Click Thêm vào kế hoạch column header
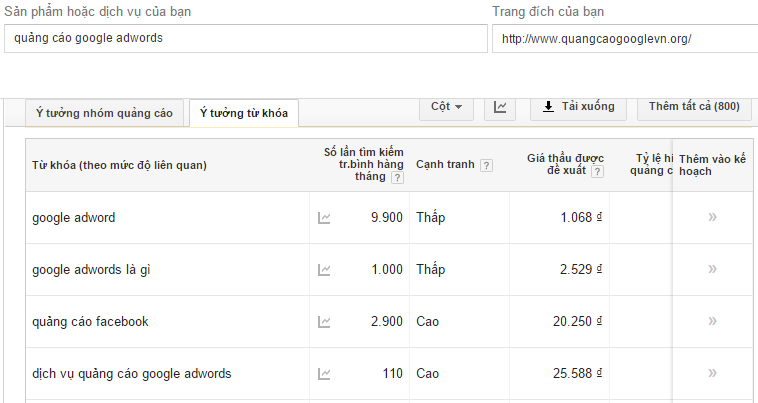The height and width of the screenshot is (403, 758). (713, 165)
